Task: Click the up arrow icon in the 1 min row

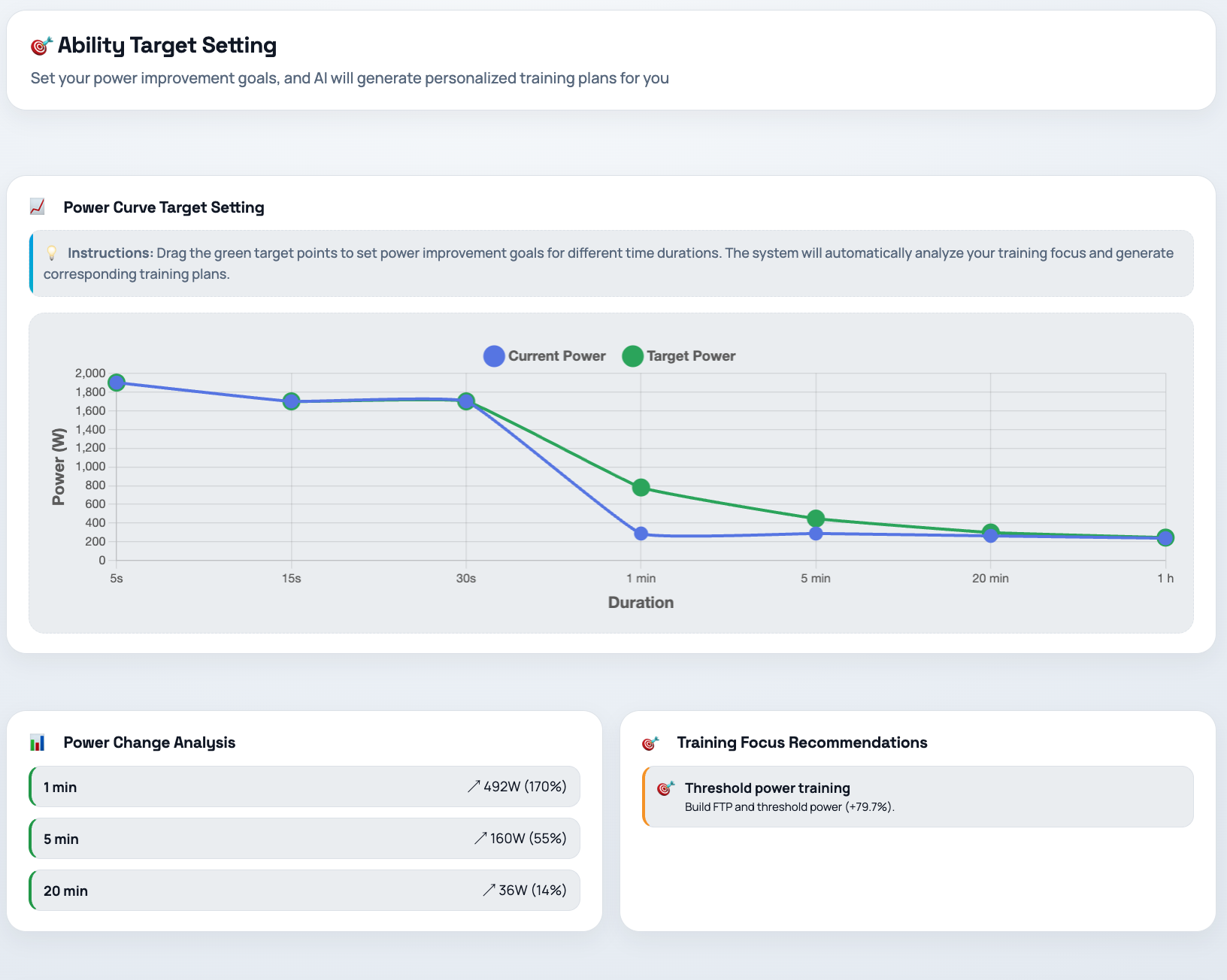Action: tap(473, 787)
